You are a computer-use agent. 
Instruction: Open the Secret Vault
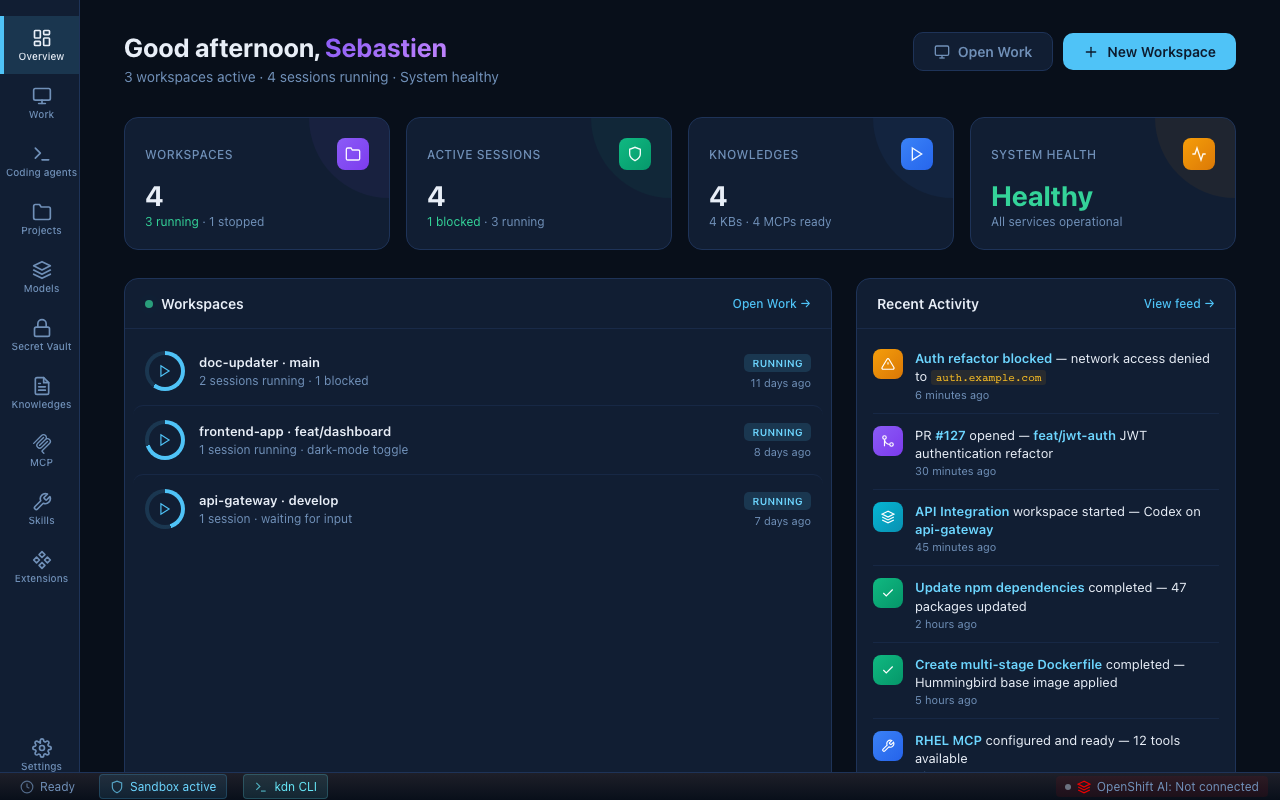41,335
